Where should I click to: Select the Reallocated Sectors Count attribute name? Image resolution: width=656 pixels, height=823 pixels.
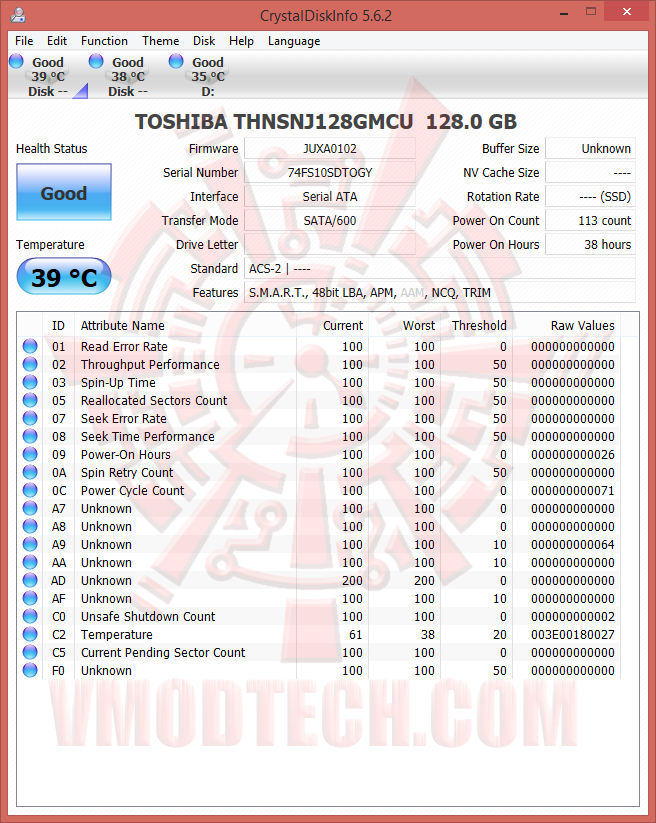tap(154, 400)
